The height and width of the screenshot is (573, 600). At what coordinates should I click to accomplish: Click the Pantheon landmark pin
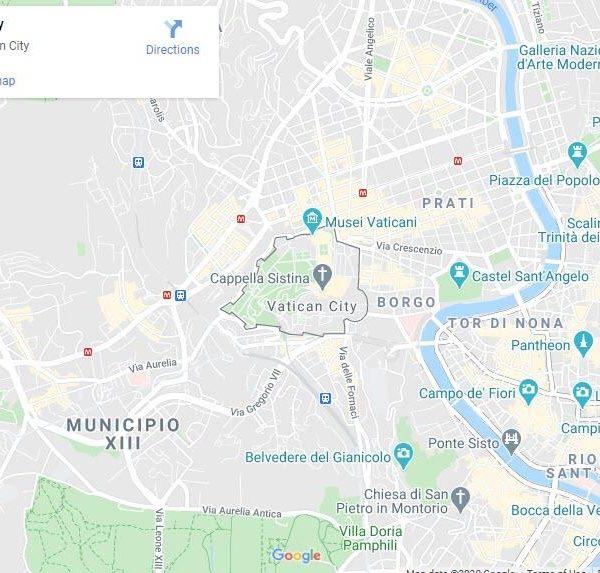(584, 344)
